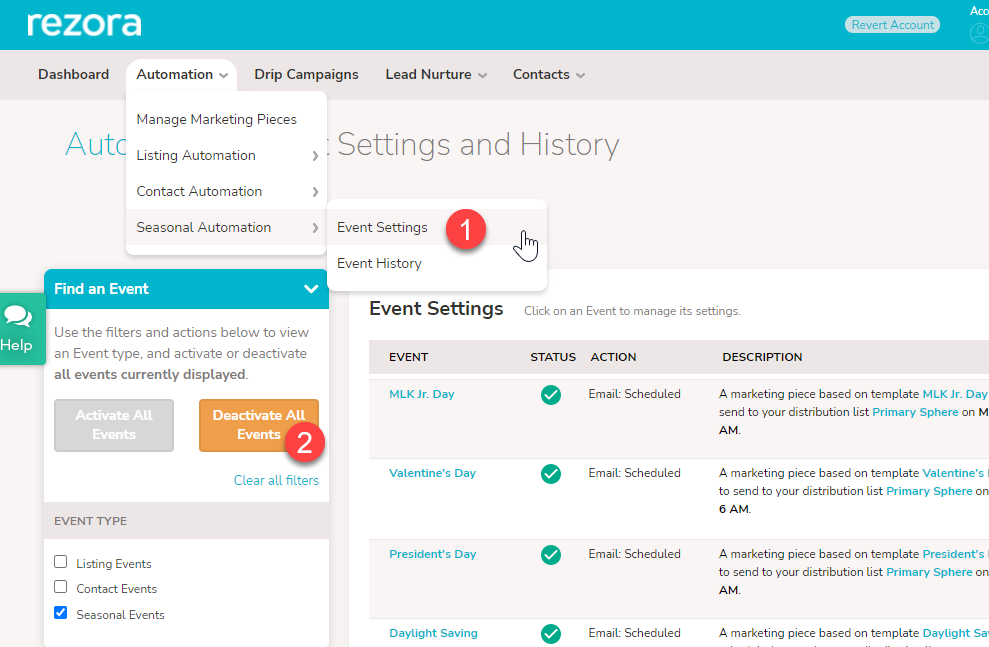Image resolution: width=989 pixels, height=647 pixels.
Task: Select Event Settings submenu item
Action: (x=382, y=228)
